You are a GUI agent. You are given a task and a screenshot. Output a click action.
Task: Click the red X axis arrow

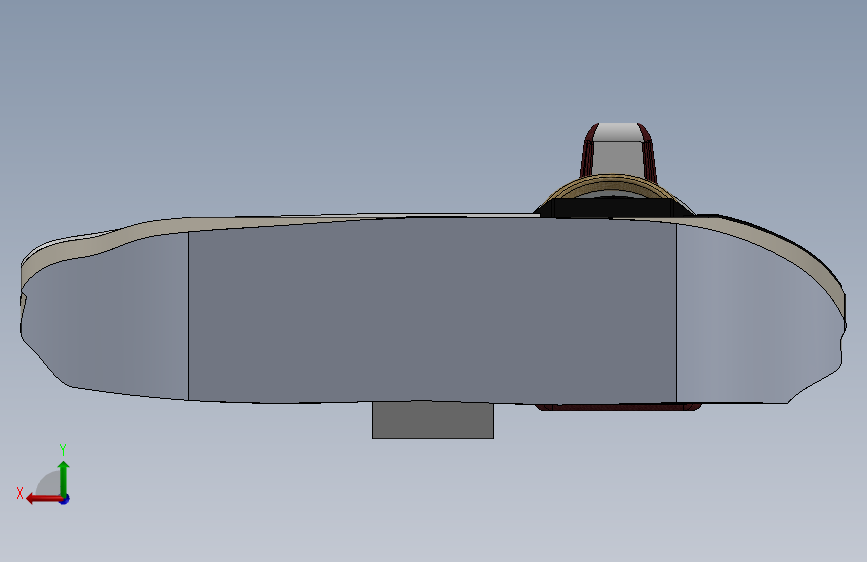(44, 499)
